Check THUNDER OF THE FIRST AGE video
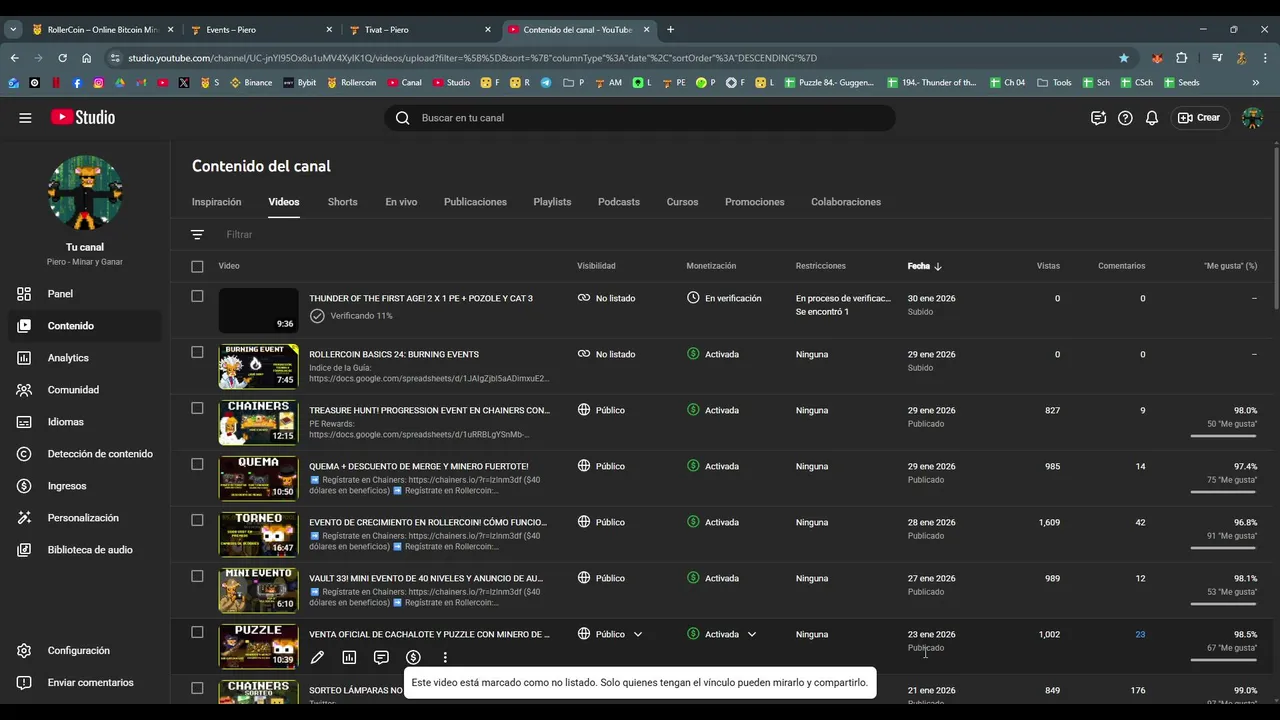1280x720 pixels. (197, 296)
